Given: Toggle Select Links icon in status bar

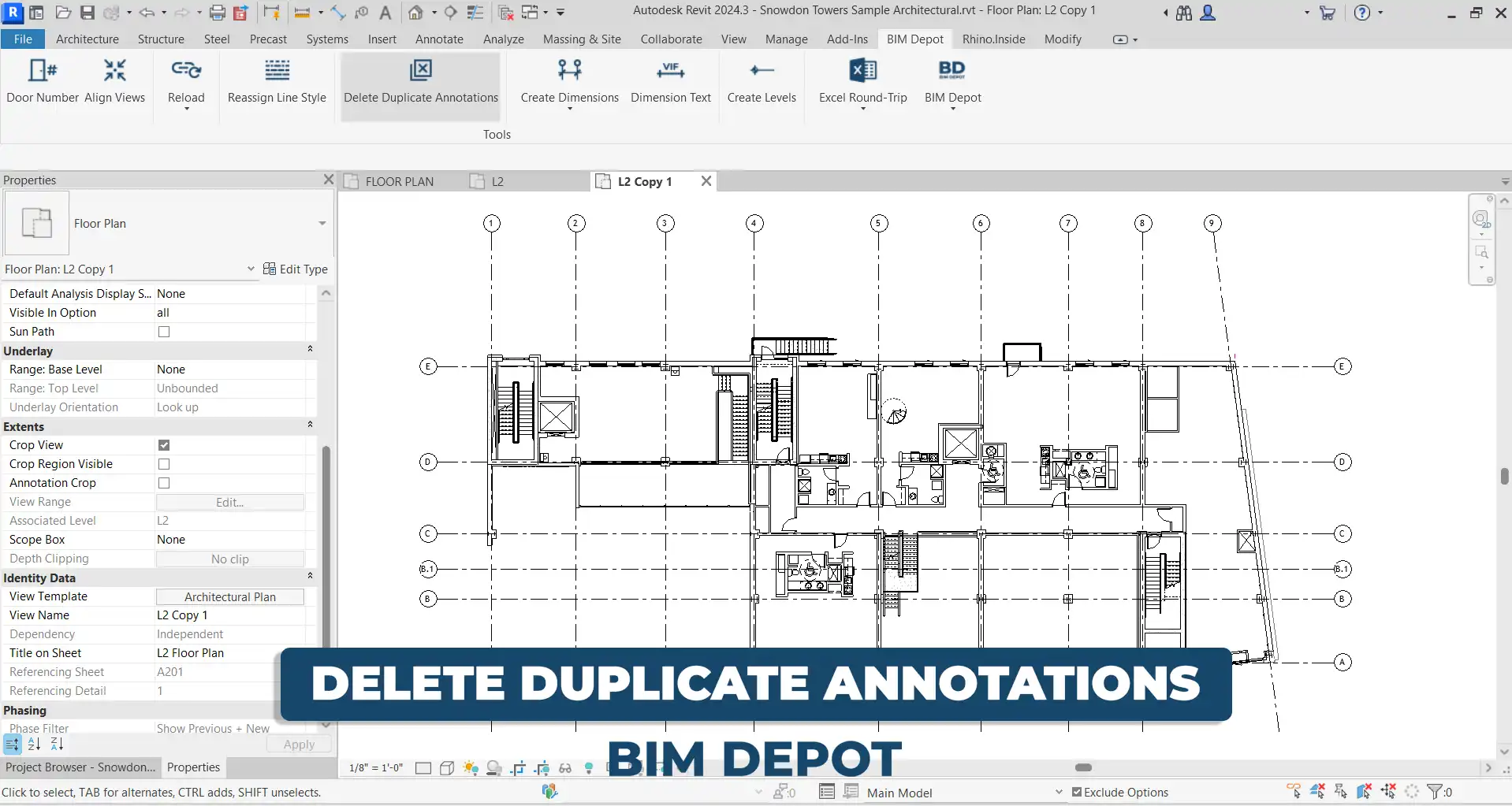Looking at the screenshot, I should point(1294,791).
